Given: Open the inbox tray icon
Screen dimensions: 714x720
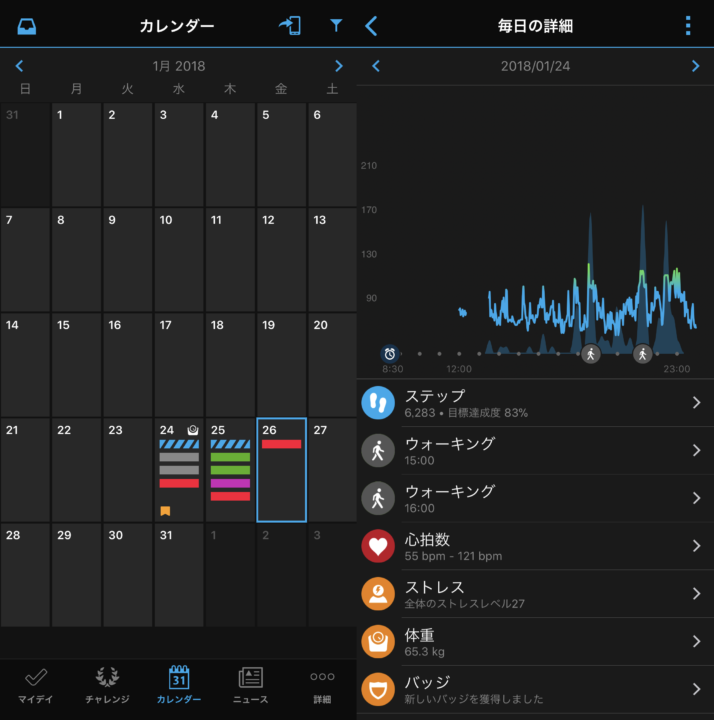Looking at the screenshot, I should tap(27, 26).
